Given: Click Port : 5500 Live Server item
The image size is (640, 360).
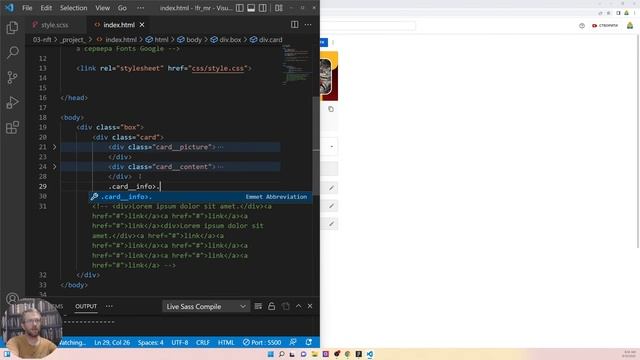Looking at the screenshot, I should click(x=262, y=342).
